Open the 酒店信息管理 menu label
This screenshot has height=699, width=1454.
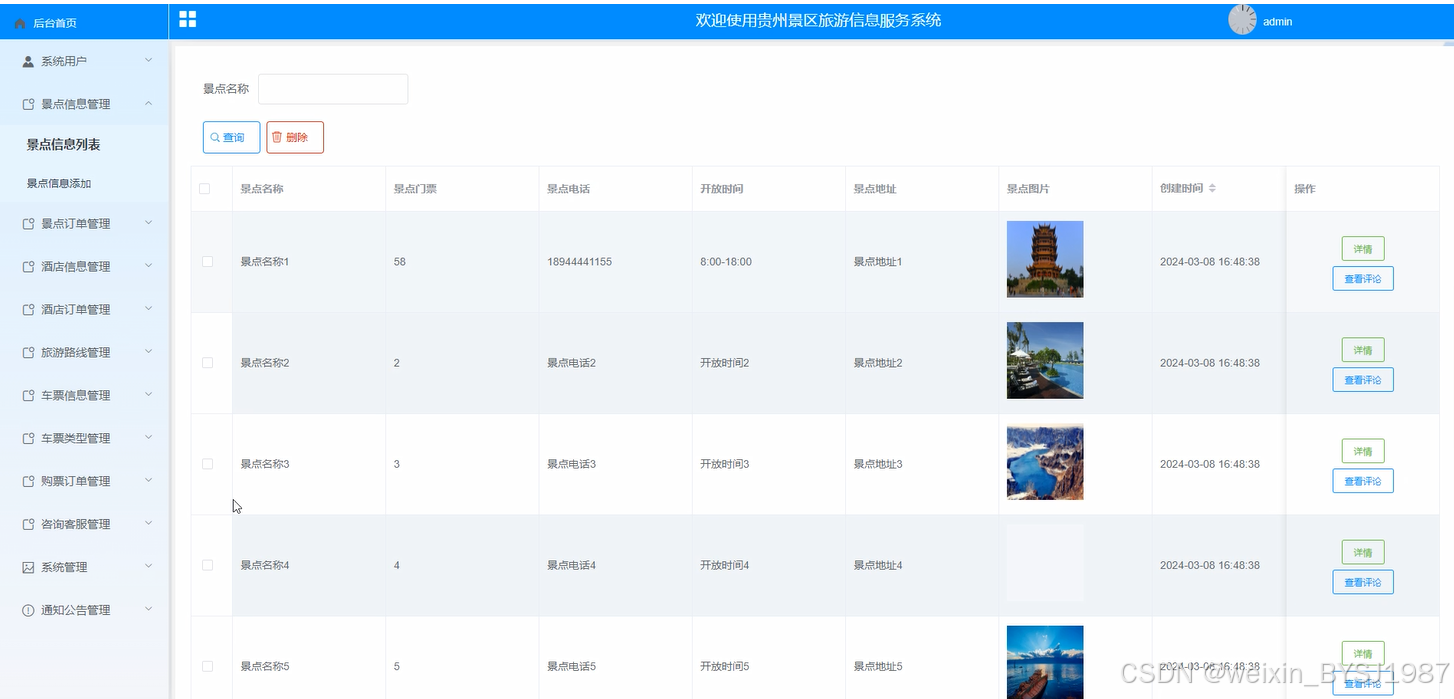point(76,267)
